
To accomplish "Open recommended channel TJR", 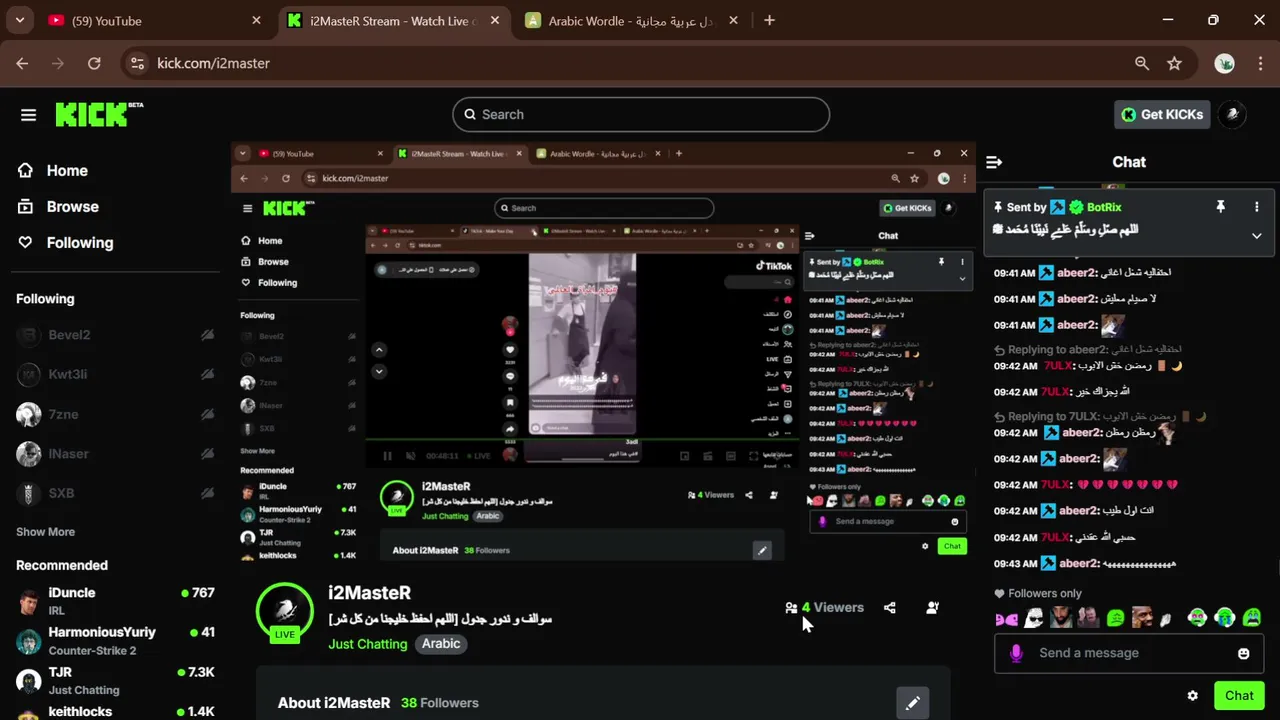I will tap(115, 680).
